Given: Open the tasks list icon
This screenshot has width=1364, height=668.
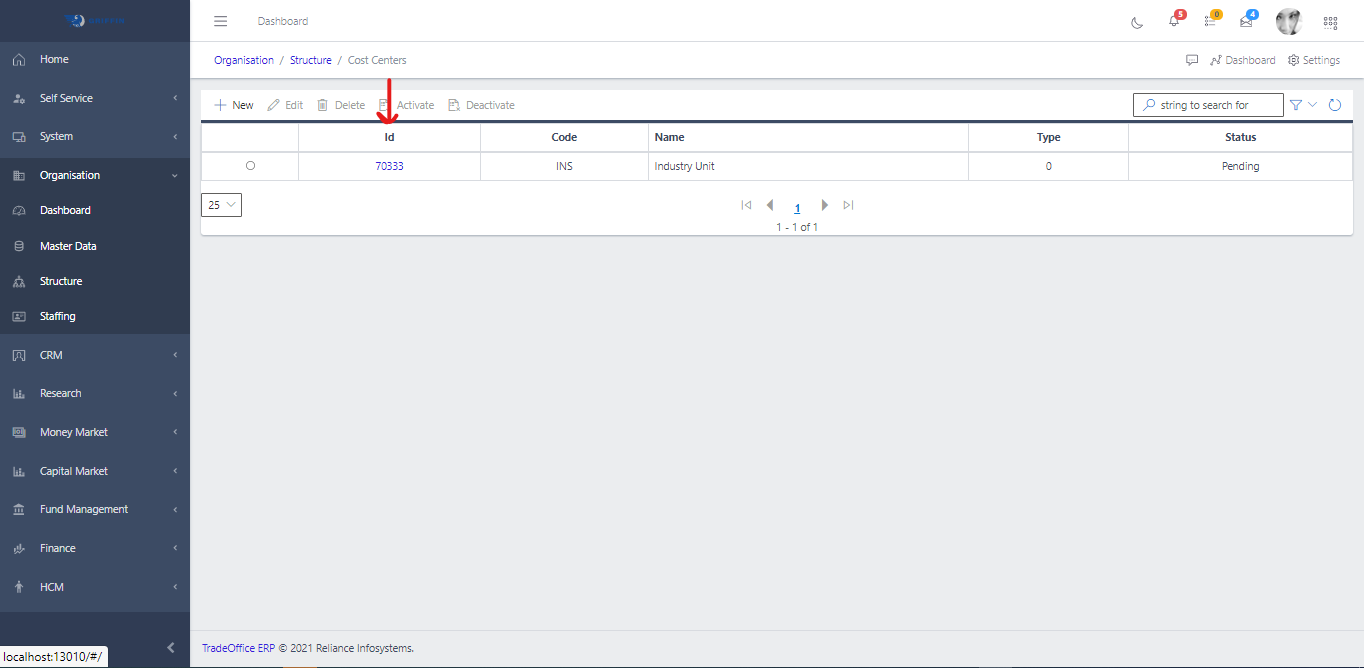Looking at the screenshot, I should [1210, 21].
